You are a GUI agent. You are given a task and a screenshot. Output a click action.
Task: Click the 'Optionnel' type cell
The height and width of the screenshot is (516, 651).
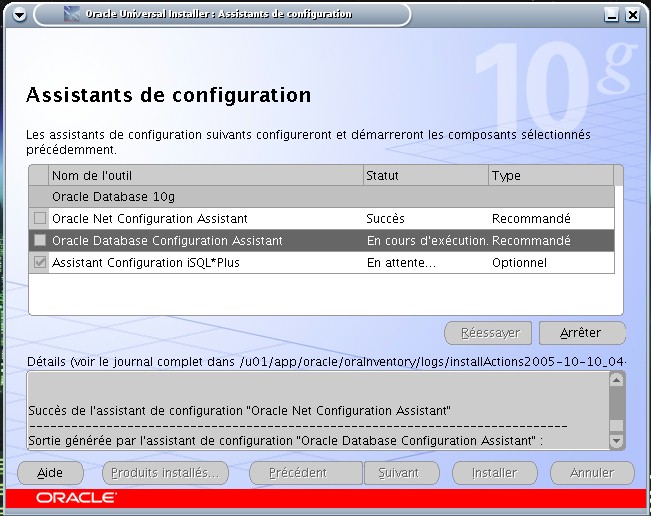tap(519, 262)
